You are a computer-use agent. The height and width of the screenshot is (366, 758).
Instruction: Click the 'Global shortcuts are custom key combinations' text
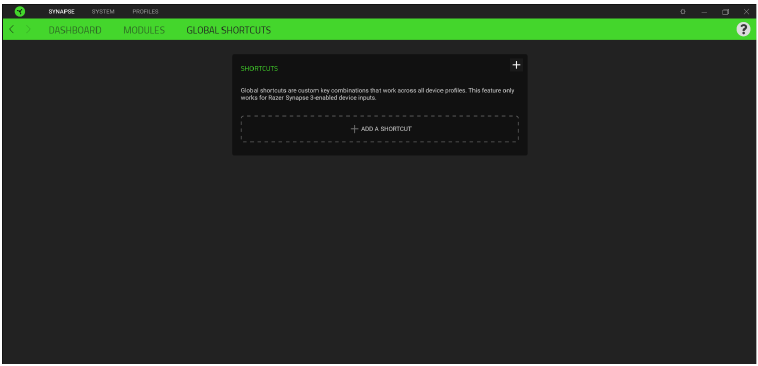pos(378,94)
